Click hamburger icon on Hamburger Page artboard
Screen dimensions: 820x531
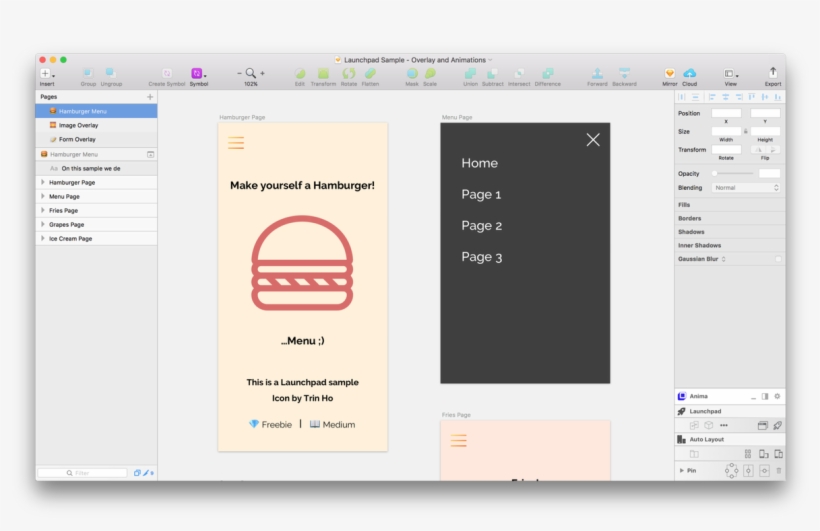(236, 143)
